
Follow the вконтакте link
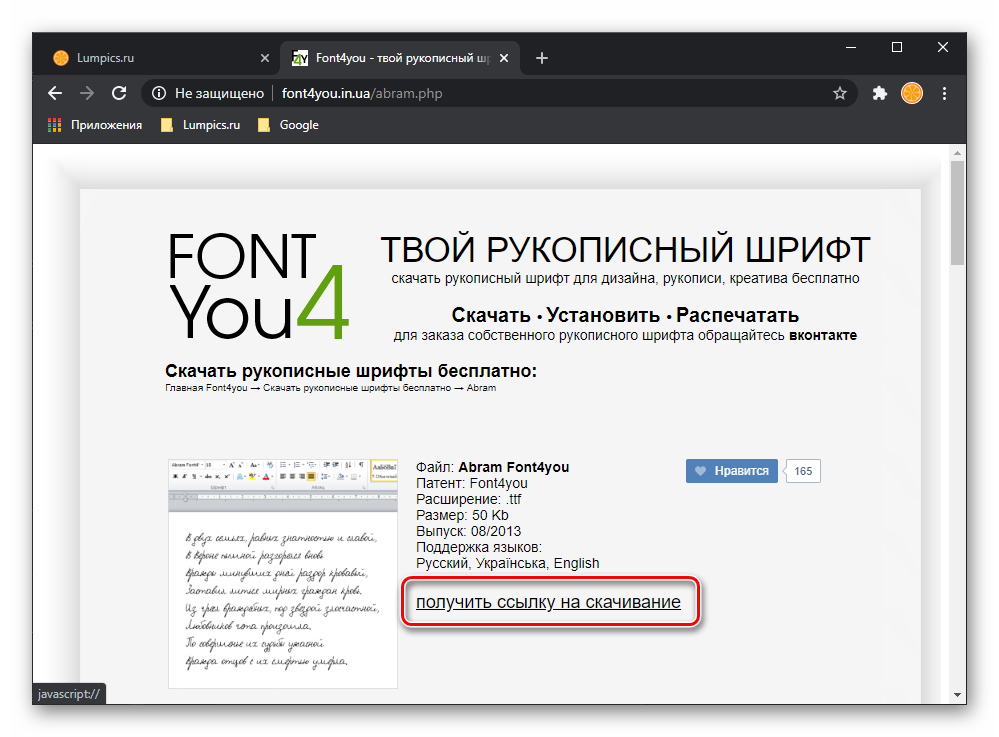(x=823, y=336)
